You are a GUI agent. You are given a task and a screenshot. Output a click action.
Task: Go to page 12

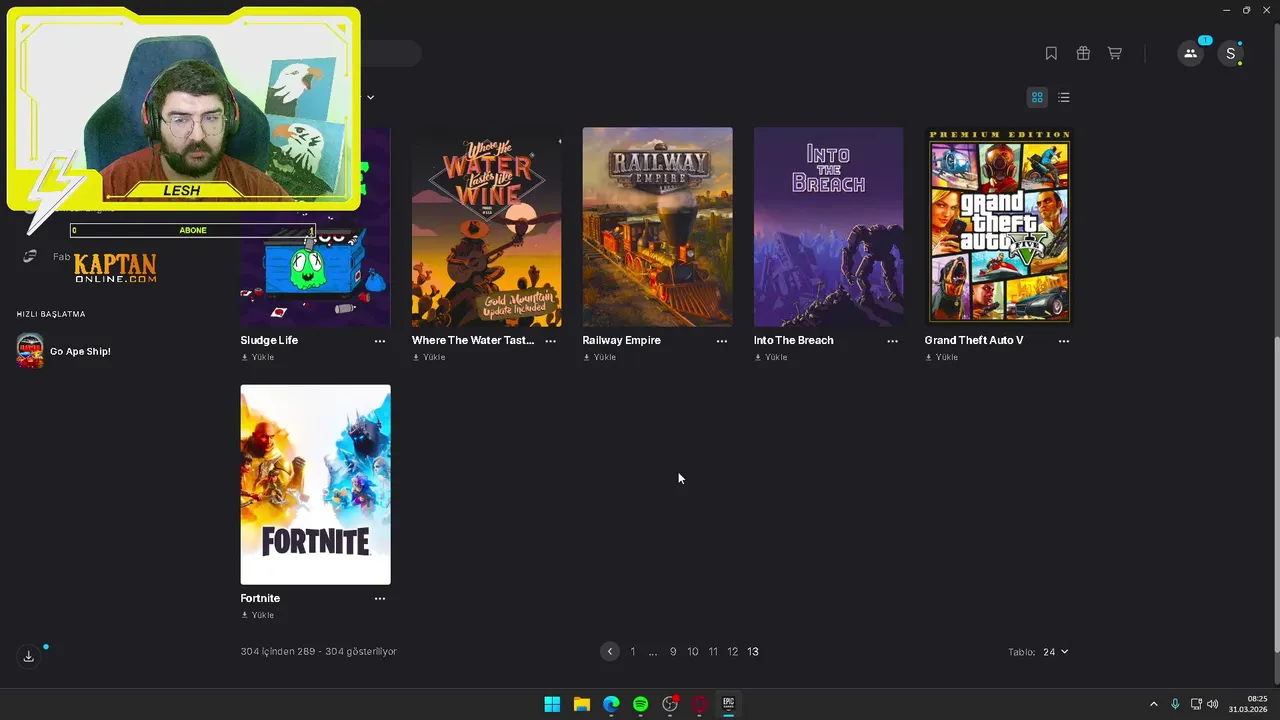(x=733, y=651)
